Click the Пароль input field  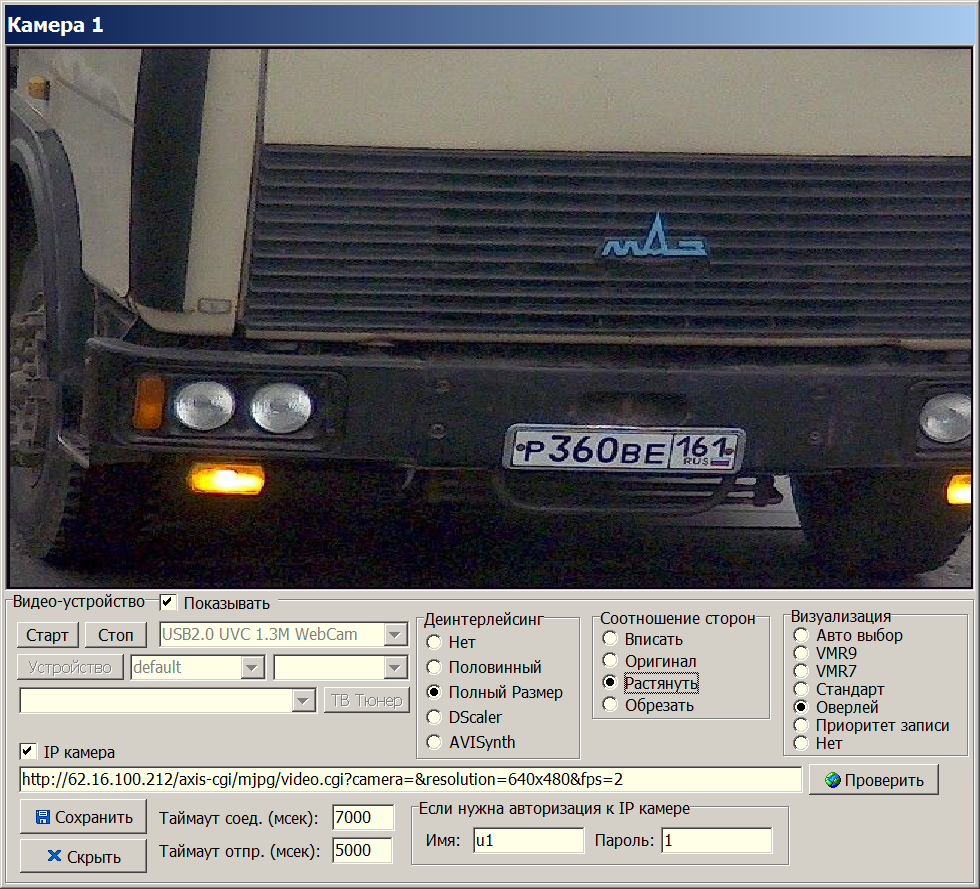pos(717,840)
